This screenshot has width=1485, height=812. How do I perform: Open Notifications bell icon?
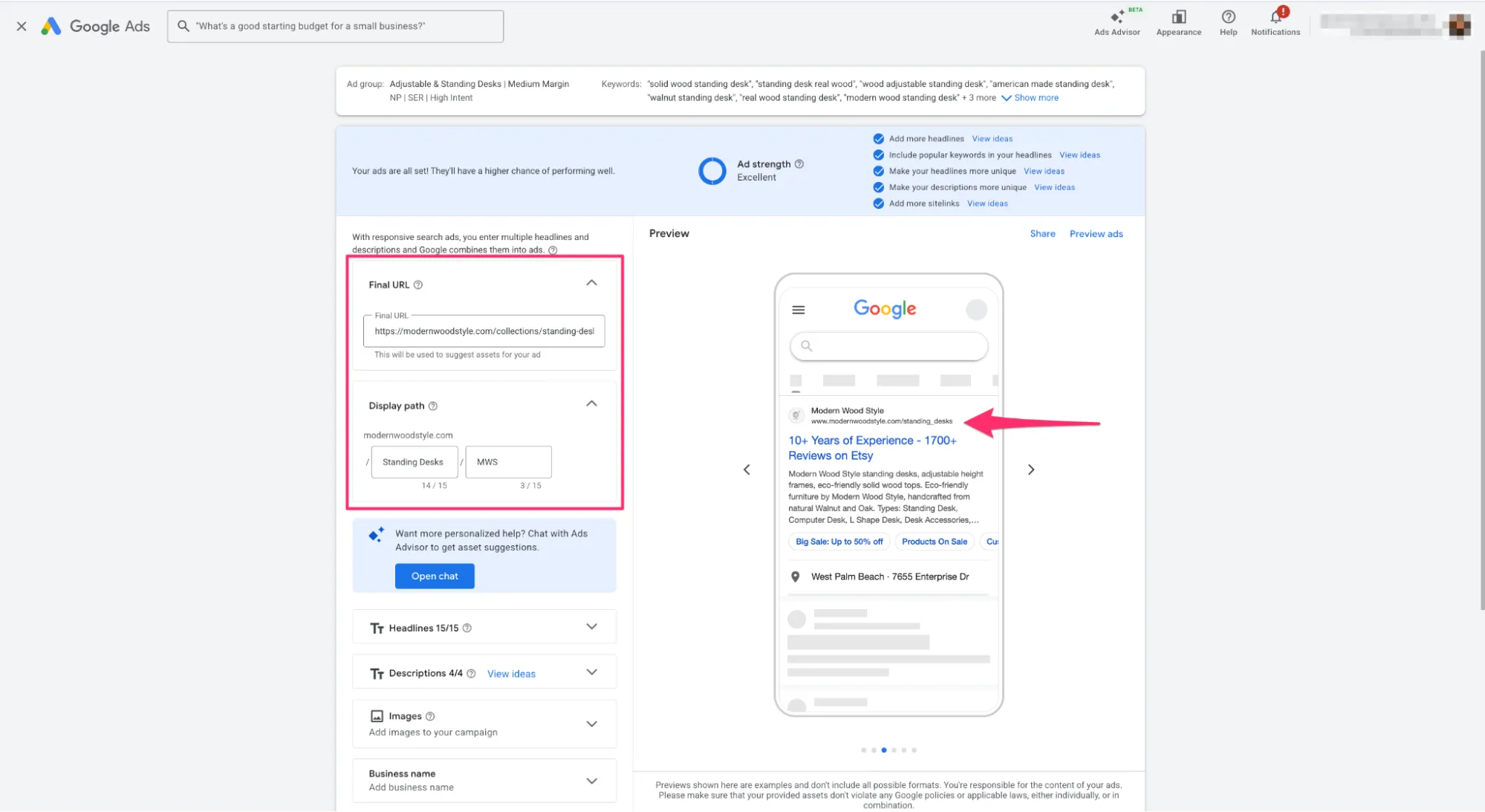1276,17
